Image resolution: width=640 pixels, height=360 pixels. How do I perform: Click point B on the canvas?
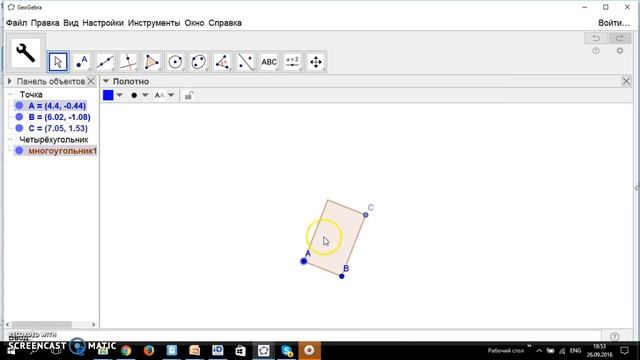[x=342, y=276]
